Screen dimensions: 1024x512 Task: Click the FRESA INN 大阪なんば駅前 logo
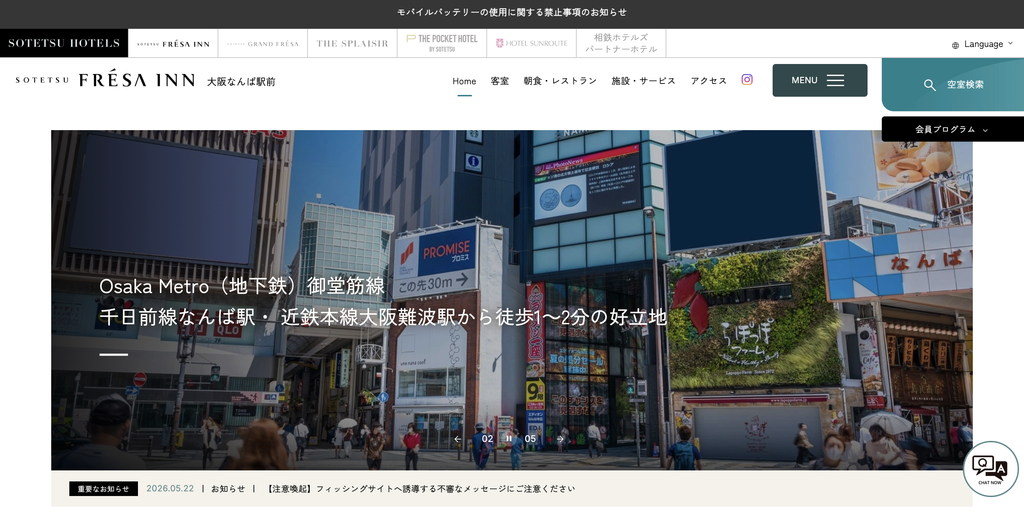pyautogui.click(x=145, y=80)
